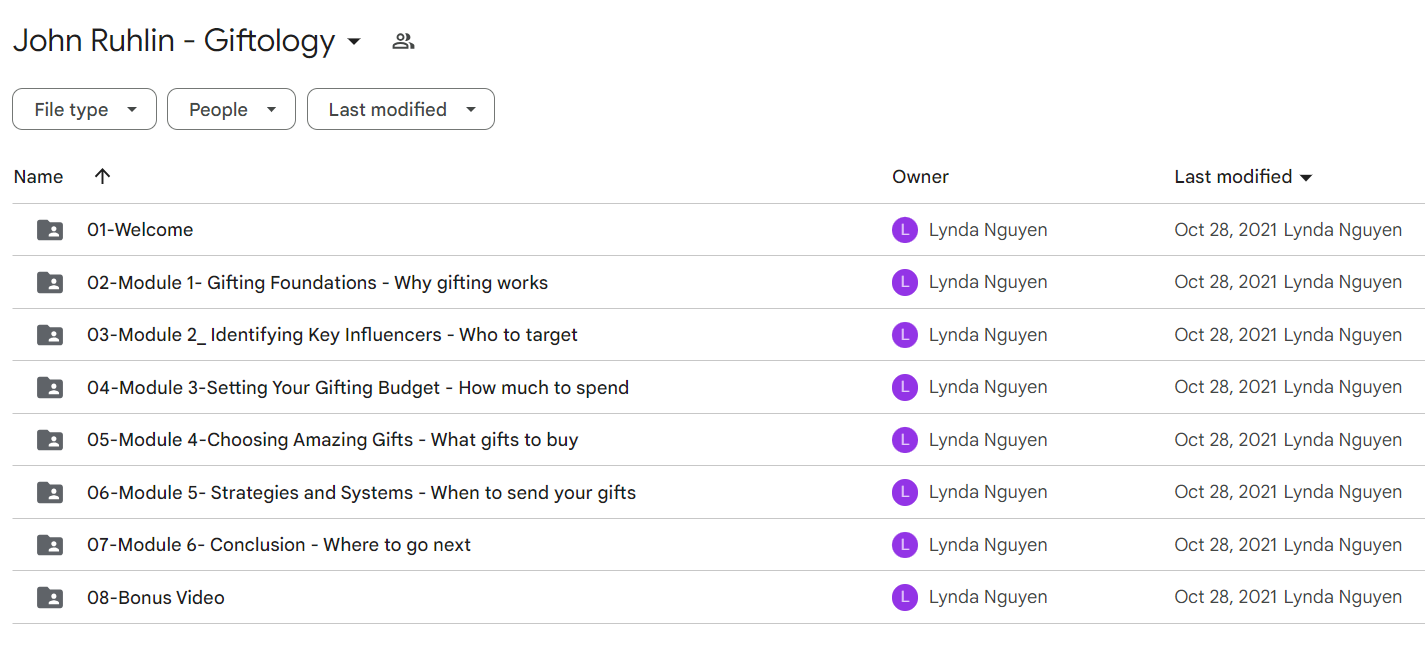Click the folder icon for 04-Module 3
Screen dimensions: 1425x670
pyautogui.click(x=50, y=387)
